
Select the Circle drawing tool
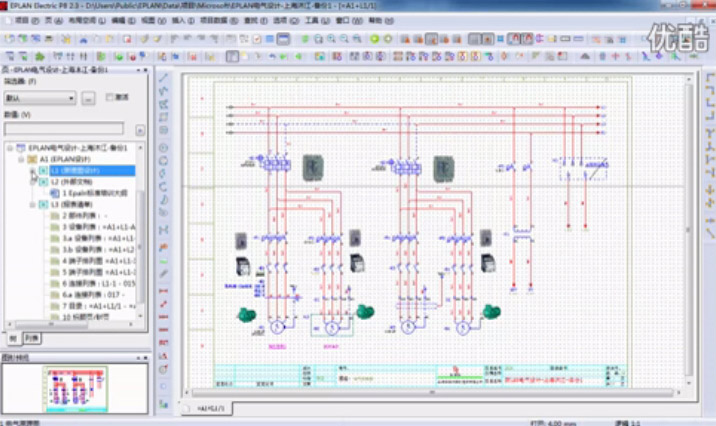pyautogui.click(x=163, y=148)
